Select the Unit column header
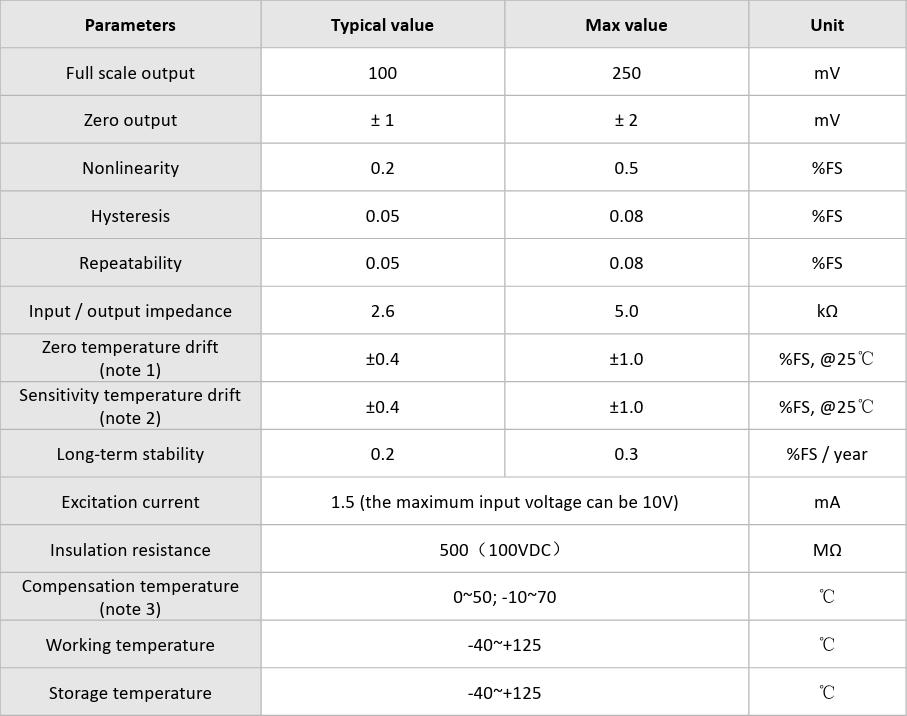The image size is (907, 716). (827, 25)
